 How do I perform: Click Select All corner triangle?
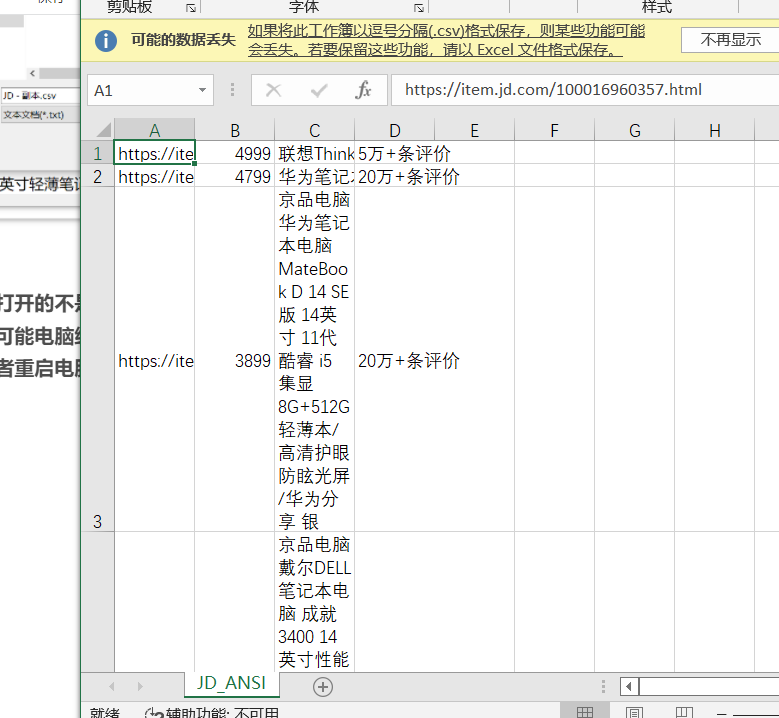tap(103, 130)
